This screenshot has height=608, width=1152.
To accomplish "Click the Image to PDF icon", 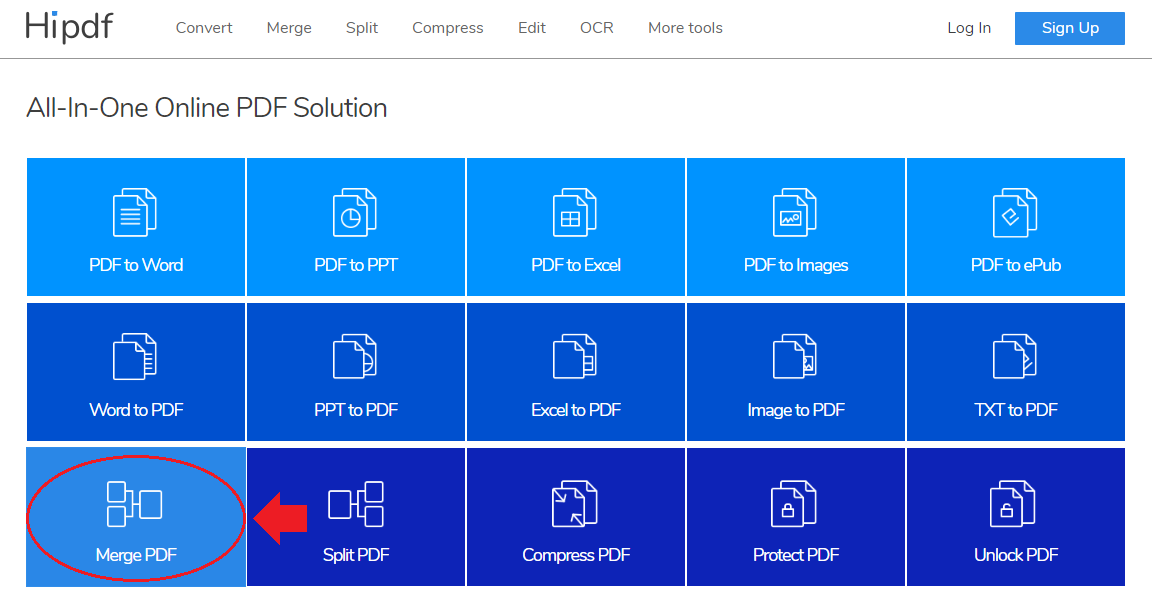I will tap(795, 357).
